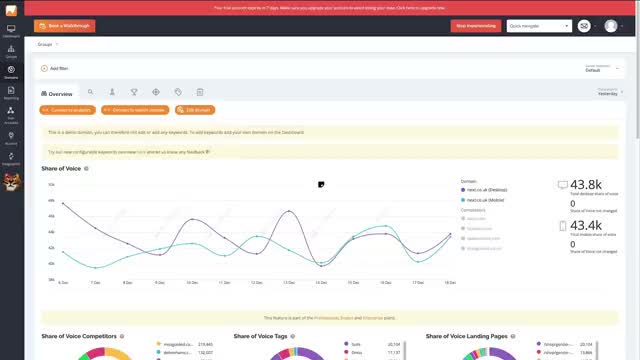Screen dimensions: 640x360
Task: Select the Overview tab
Action: (x=57, y=94)
